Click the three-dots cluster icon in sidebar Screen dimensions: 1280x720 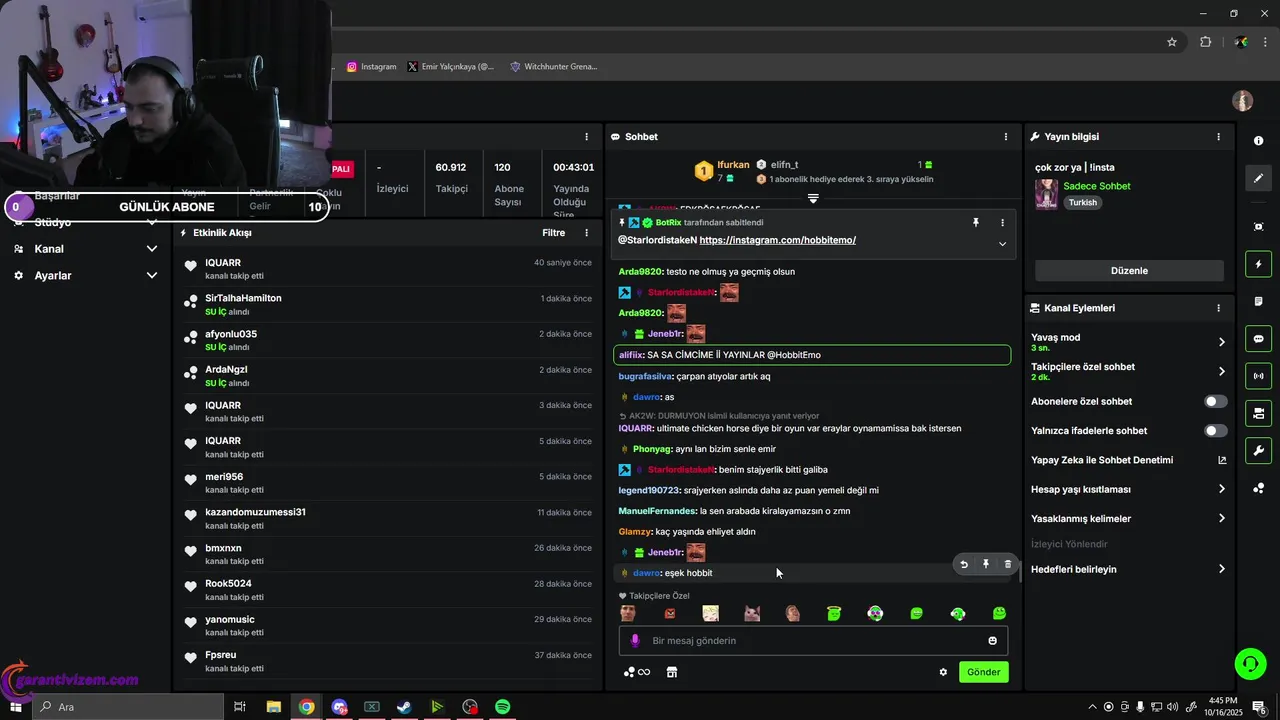coord(1258,488)
